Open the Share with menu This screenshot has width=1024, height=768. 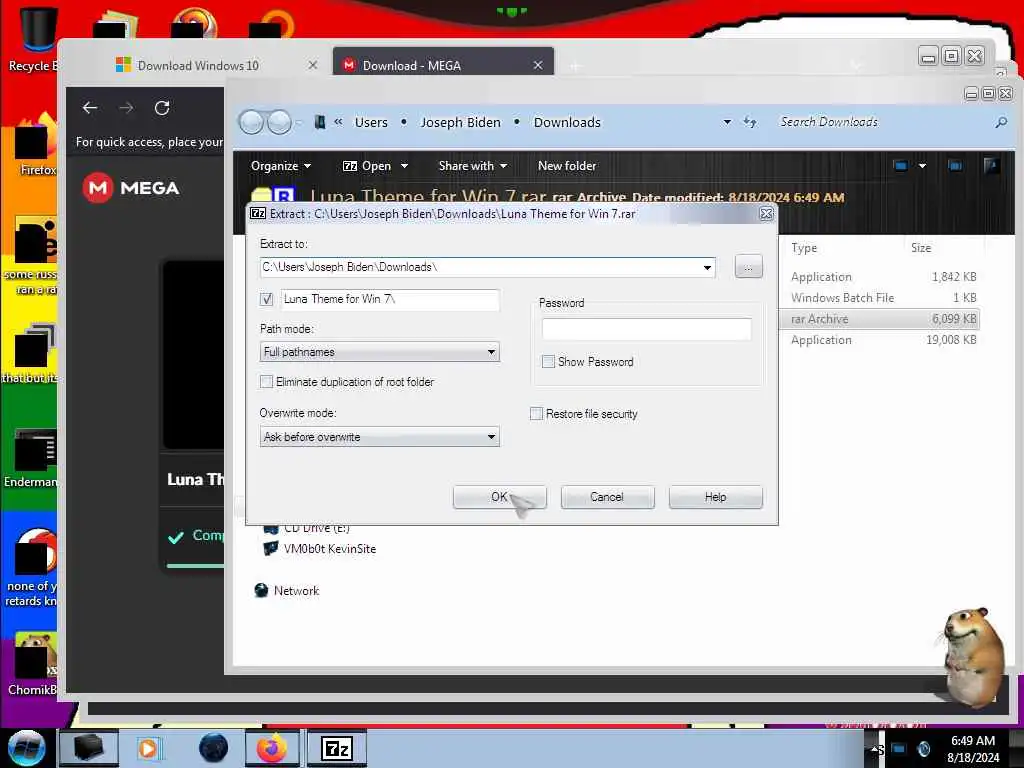click(473, 166)
